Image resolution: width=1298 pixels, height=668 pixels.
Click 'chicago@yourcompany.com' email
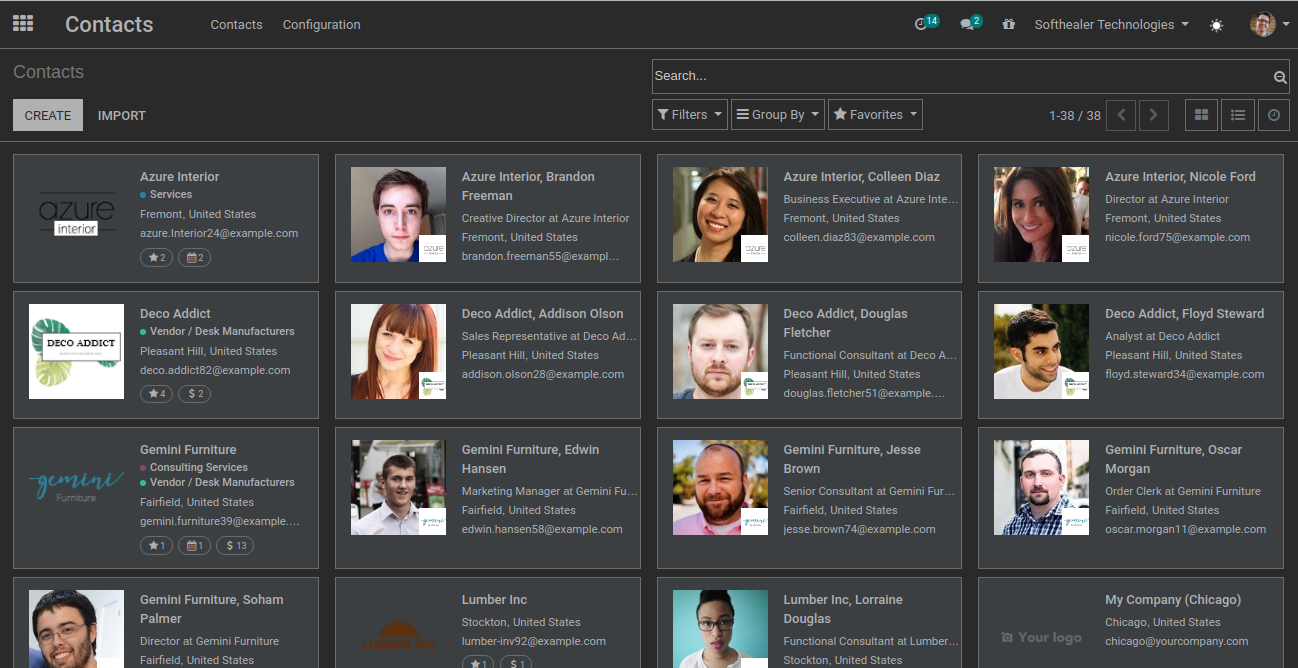point(1176,641)
